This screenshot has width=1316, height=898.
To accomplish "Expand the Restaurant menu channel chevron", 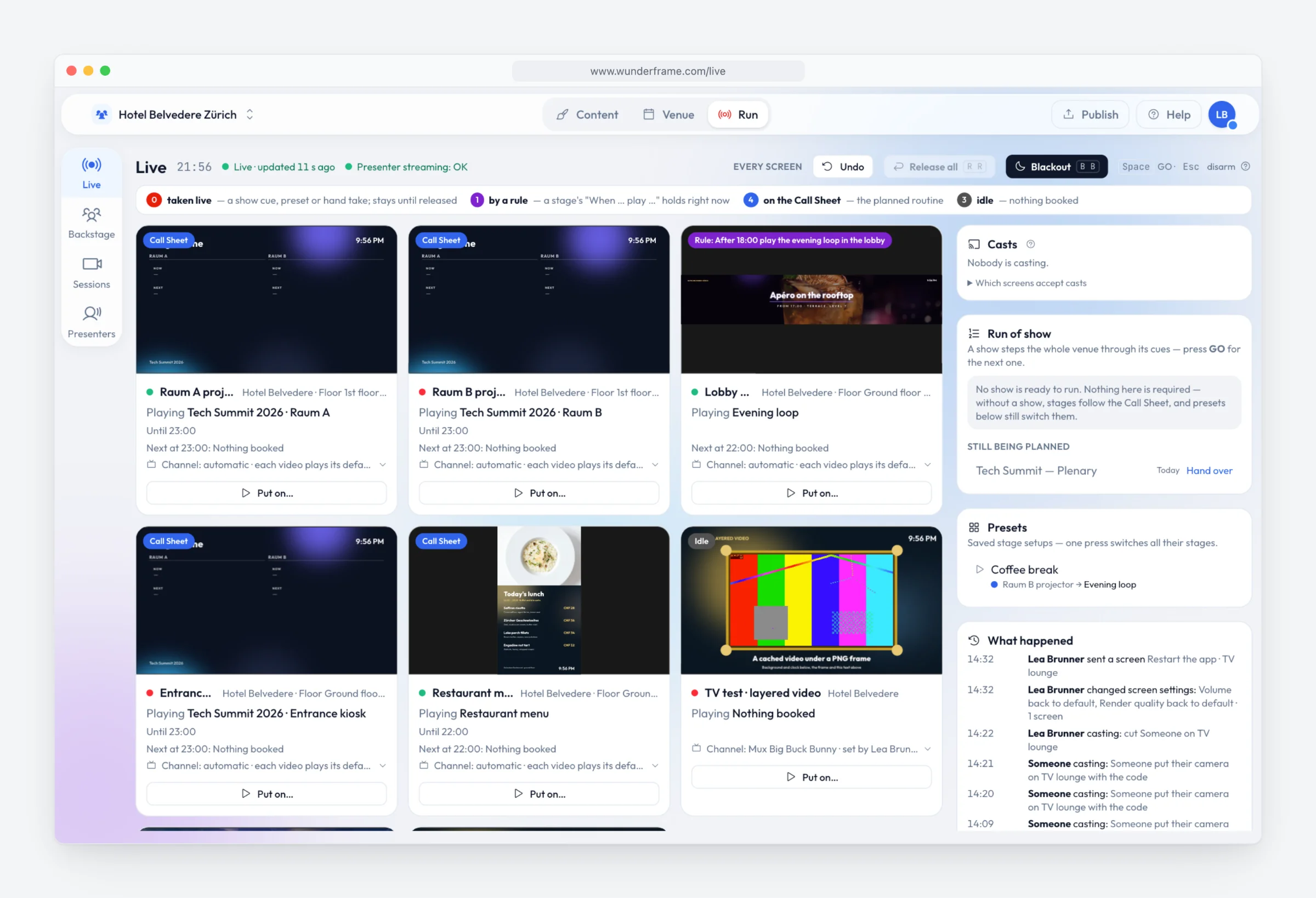I will coord(655,765).
